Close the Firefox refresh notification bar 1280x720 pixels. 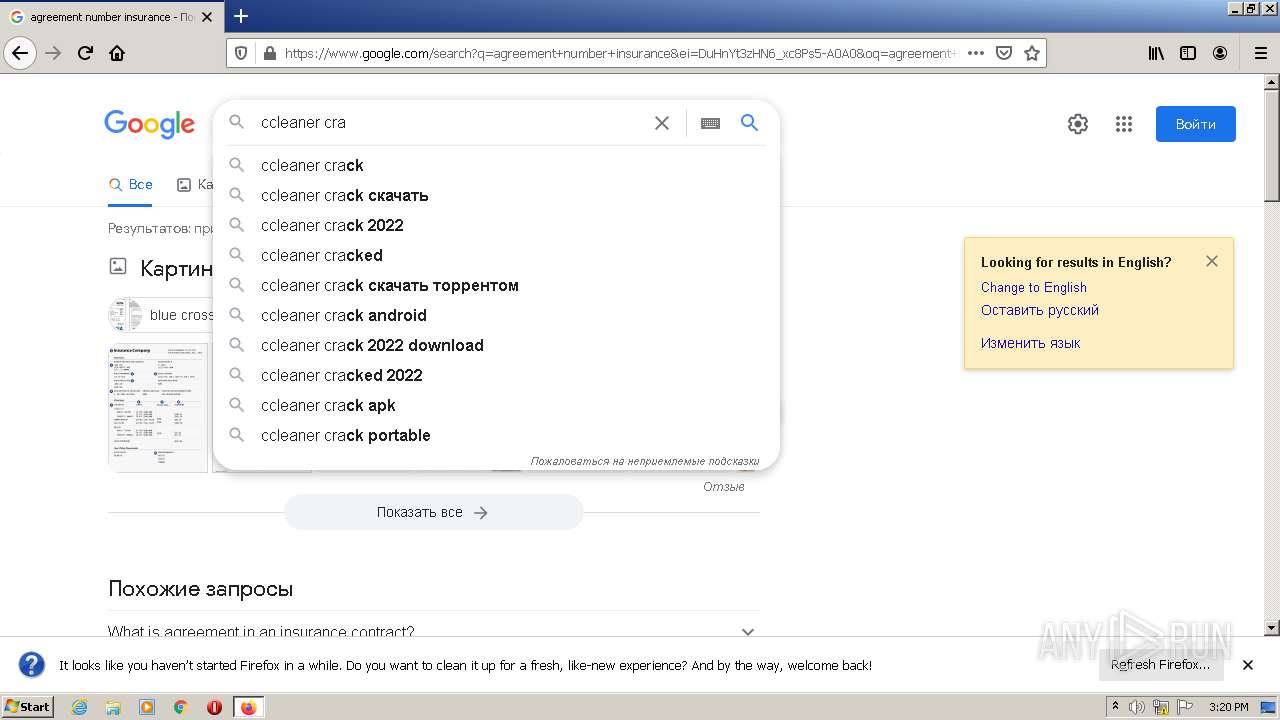(1248, 665)
